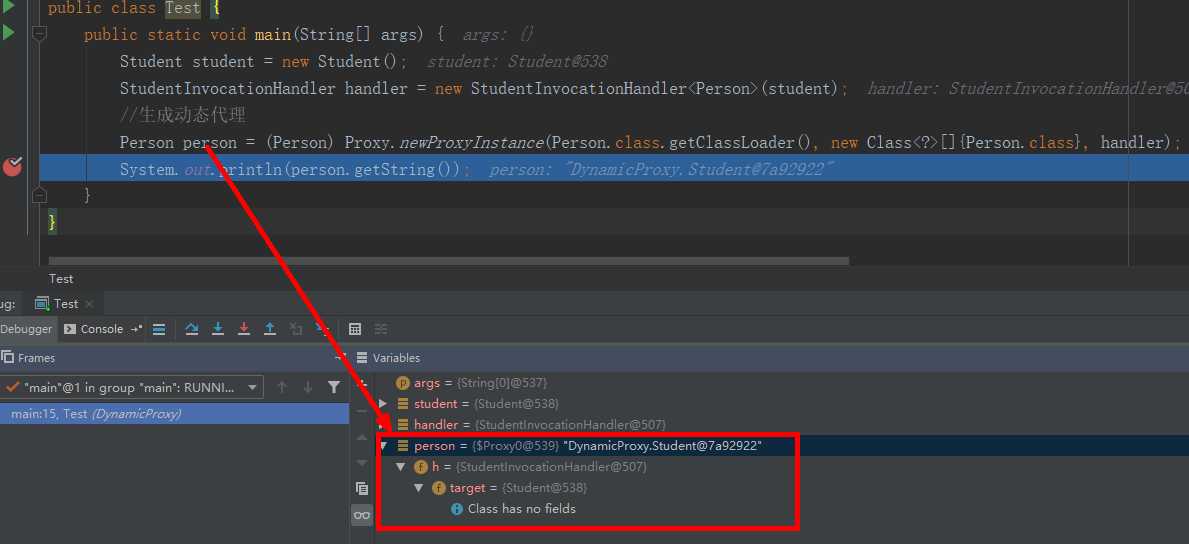Collapse the main method fold marker
The width and height of the screenshot is (1189, 544).
click(x=39, y=34)
